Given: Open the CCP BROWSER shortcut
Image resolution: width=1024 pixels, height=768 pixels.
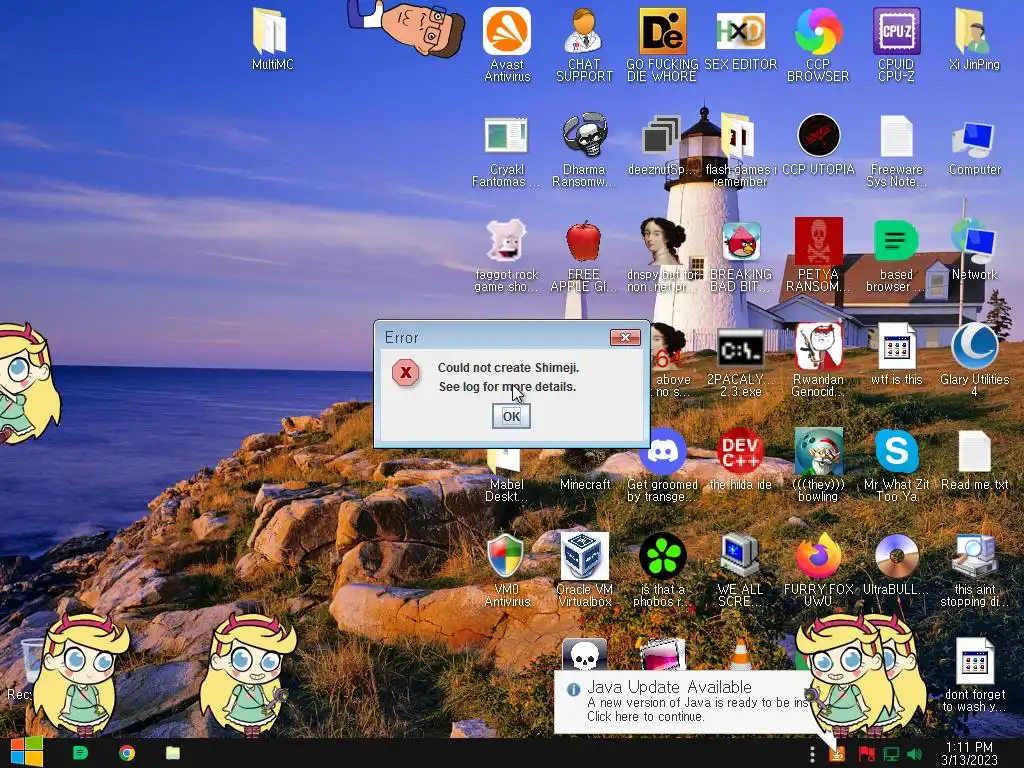Looking at the screenshot, I should pos(818,44).
